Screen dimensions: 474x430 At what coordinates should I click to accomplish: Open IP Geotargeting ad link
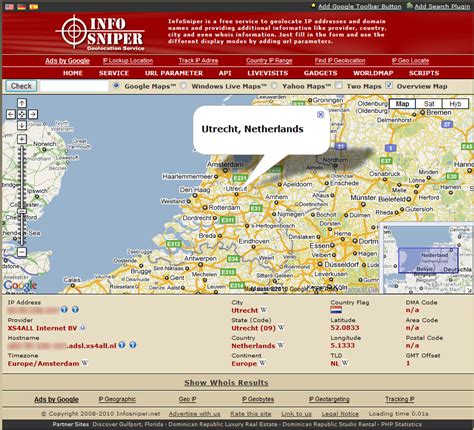point(329,399)
